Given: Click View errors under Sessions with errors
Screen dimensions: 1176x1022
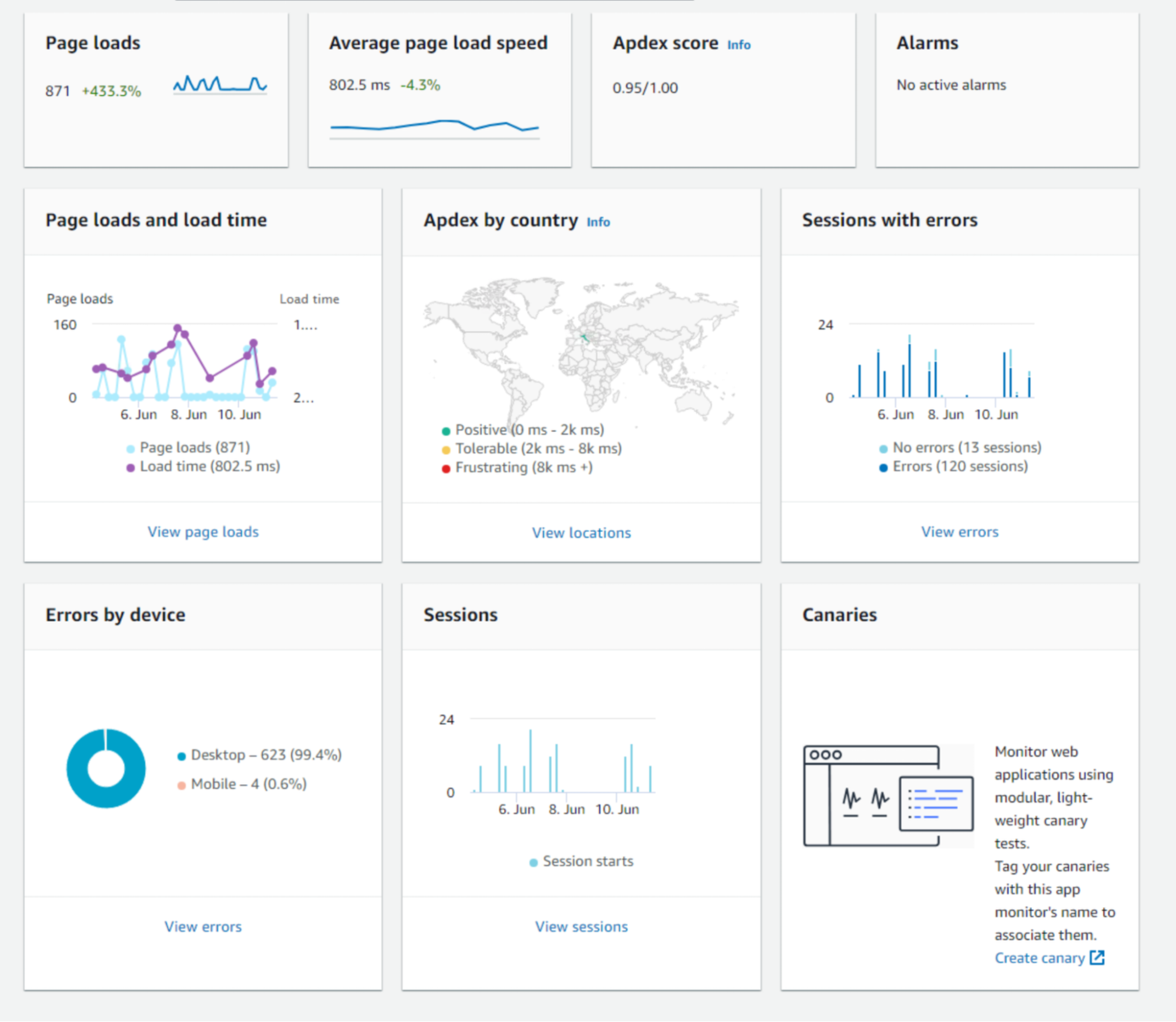Looking at the screenshot, I should click(960, 532).
